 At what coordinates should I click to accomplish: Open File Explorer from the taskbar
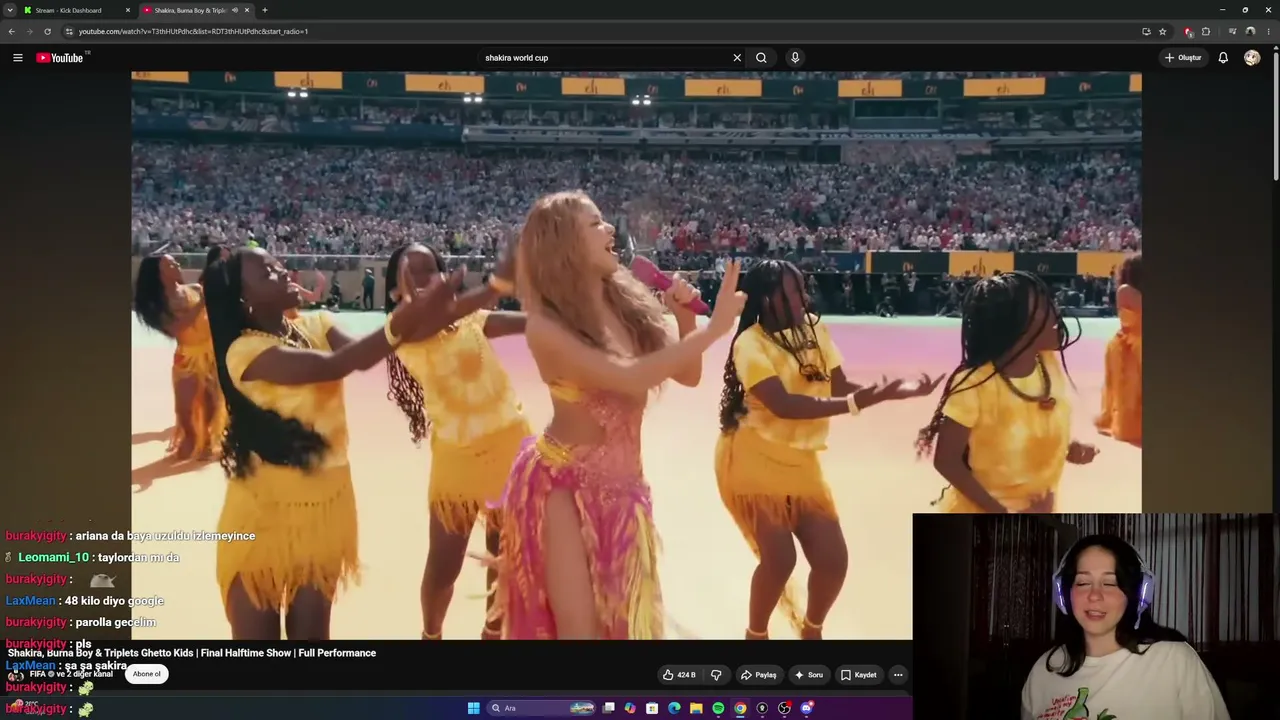pos(696,708)
